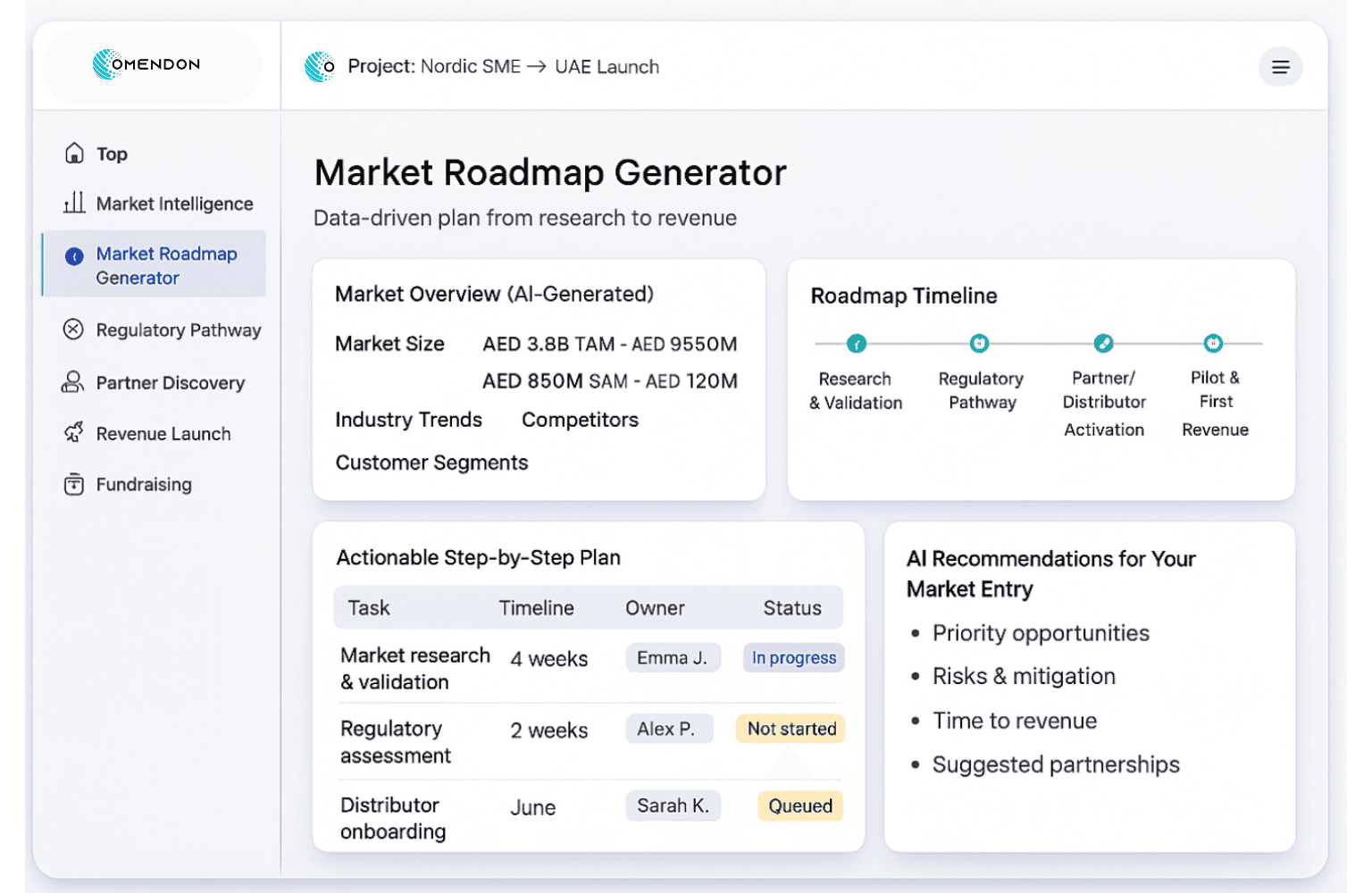The width and height of the screenshot is (1372, 893).
Task: Click the Revenue Launch rocket icon
Action: 74,433
